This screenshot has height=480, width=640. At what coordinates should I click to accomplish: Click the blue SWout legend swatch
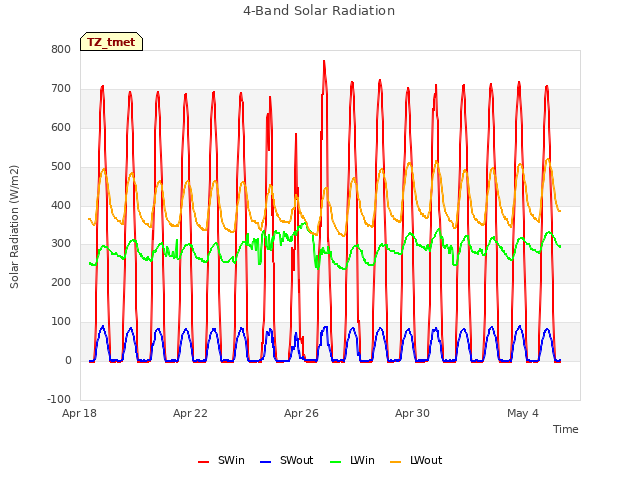pos(265,462)
